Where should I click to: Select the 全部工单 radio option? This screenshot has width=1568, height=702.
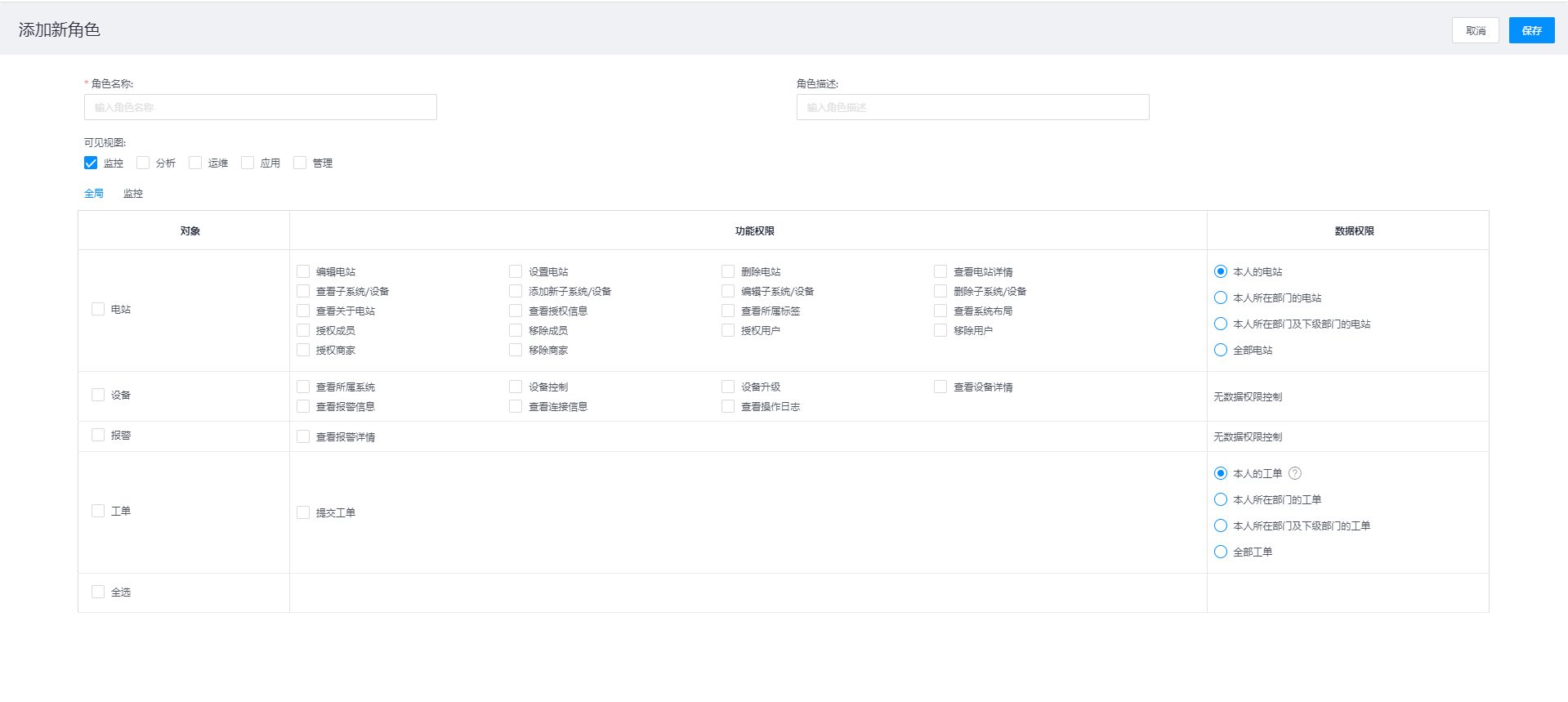tap(1221, 552)
